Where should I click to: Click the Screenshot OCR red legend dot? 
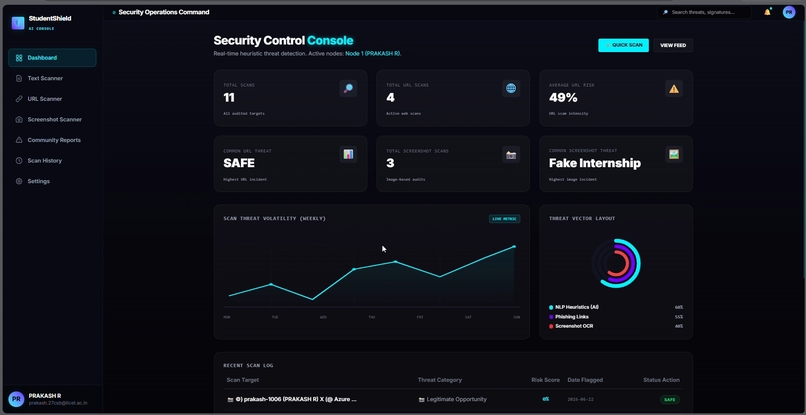click(551, 326)
